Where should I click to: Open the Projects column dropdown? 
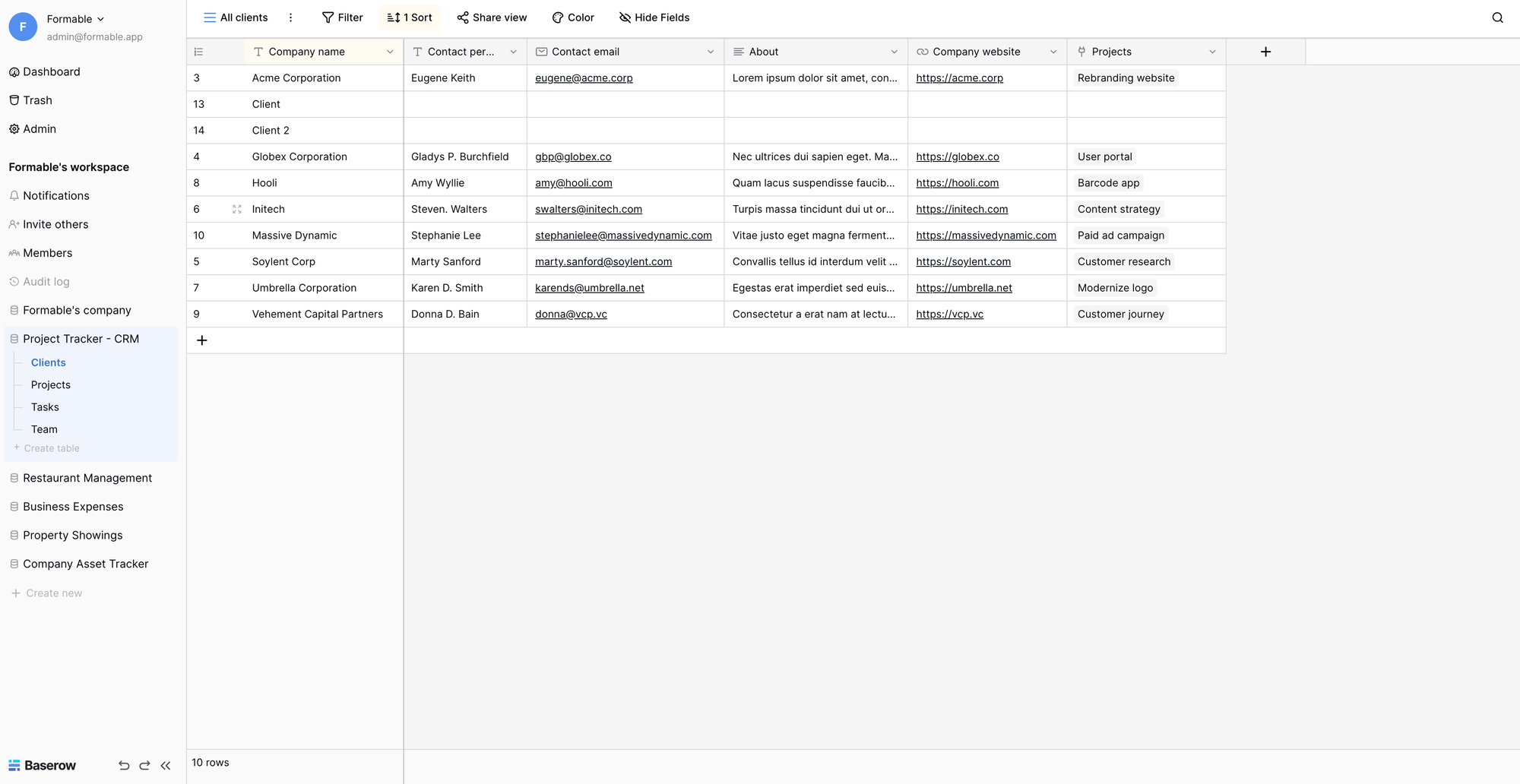coord(1212,52)
